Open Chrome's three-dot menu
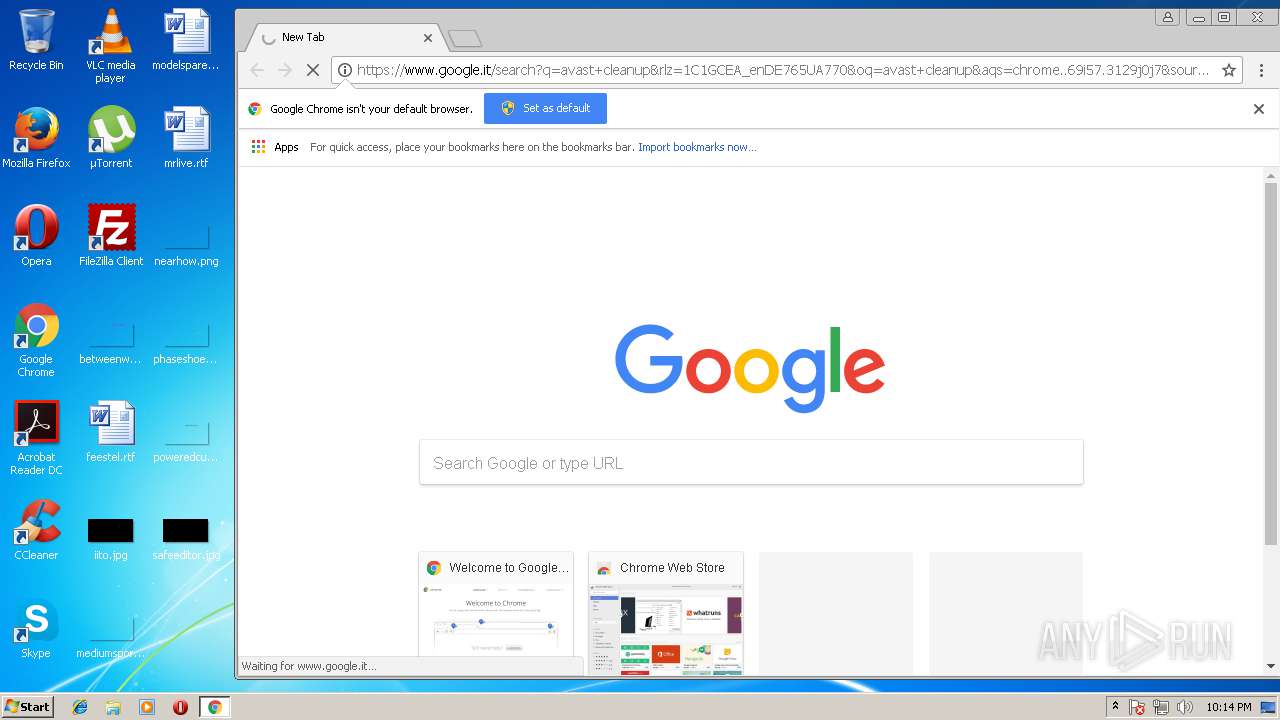This screenshot has height=720, width=1280. [1261, 70]
